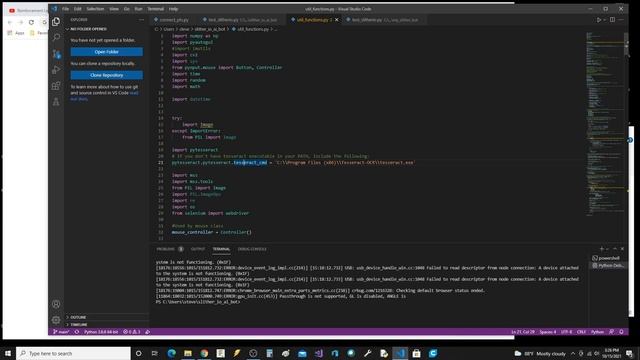640x360 pixels.
Task: Open the Testing flask view
Action: tap(56, 102)
